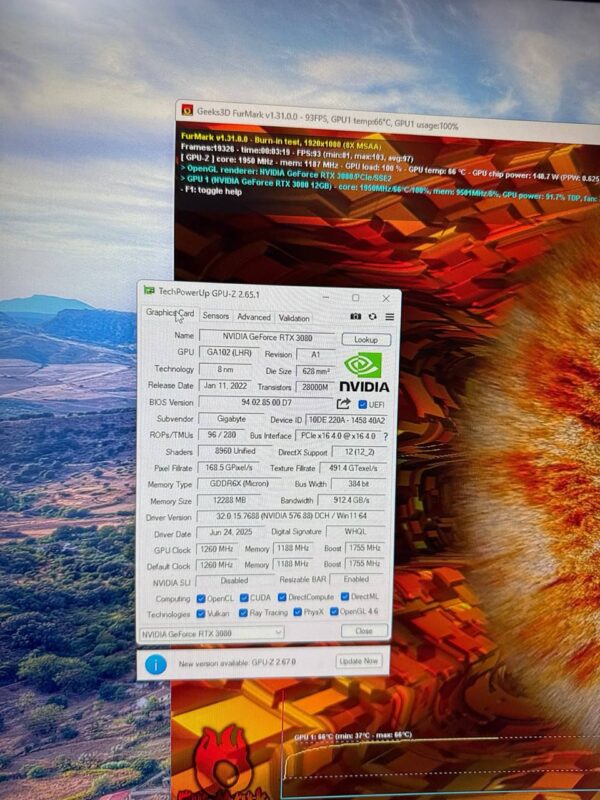Switch to the Advanced tab
600x800 pixels.
(254, 317)
